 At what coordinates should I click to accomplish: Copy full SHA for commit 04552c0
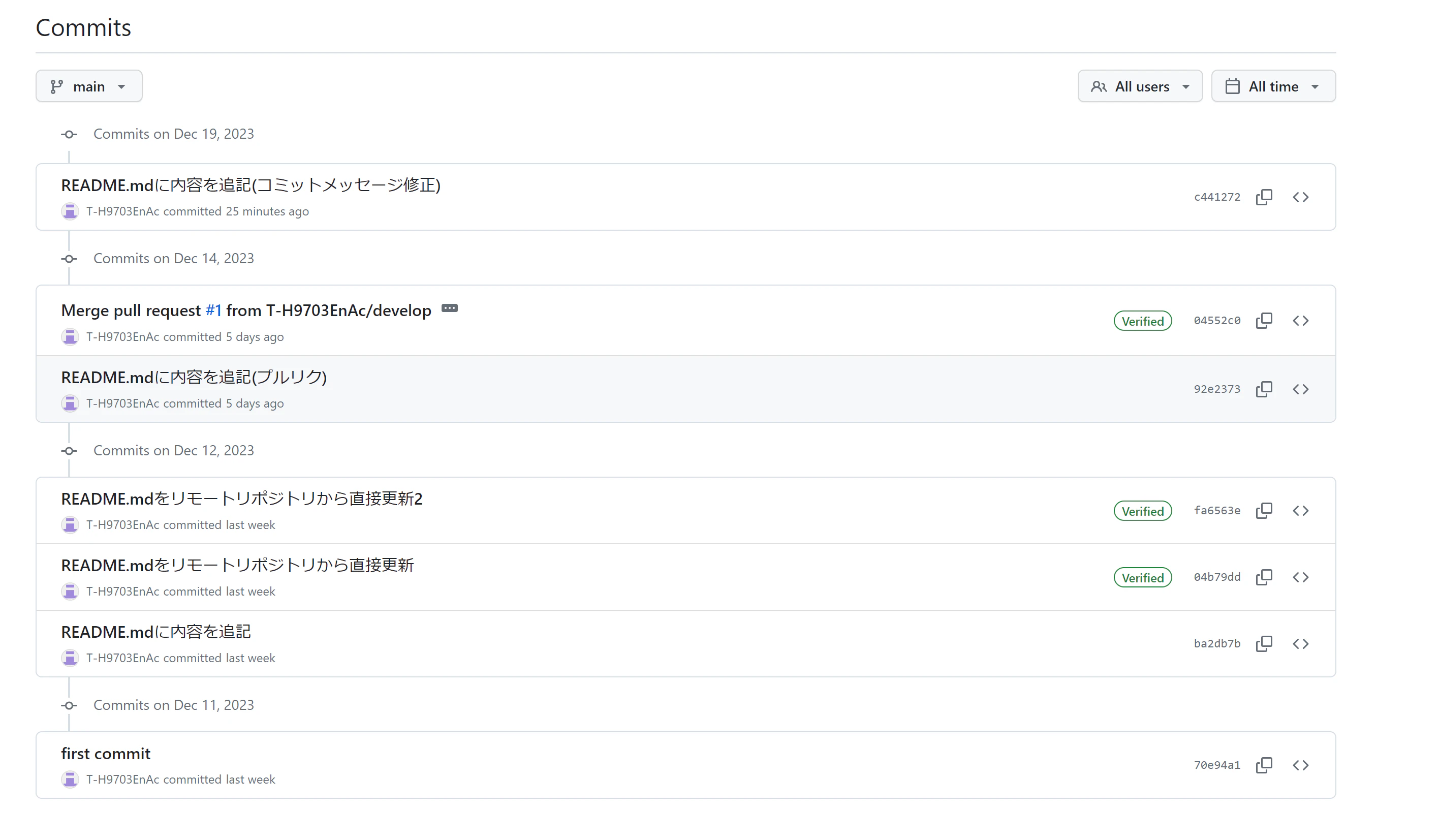pyautogui.click(x=1264, y=320)
